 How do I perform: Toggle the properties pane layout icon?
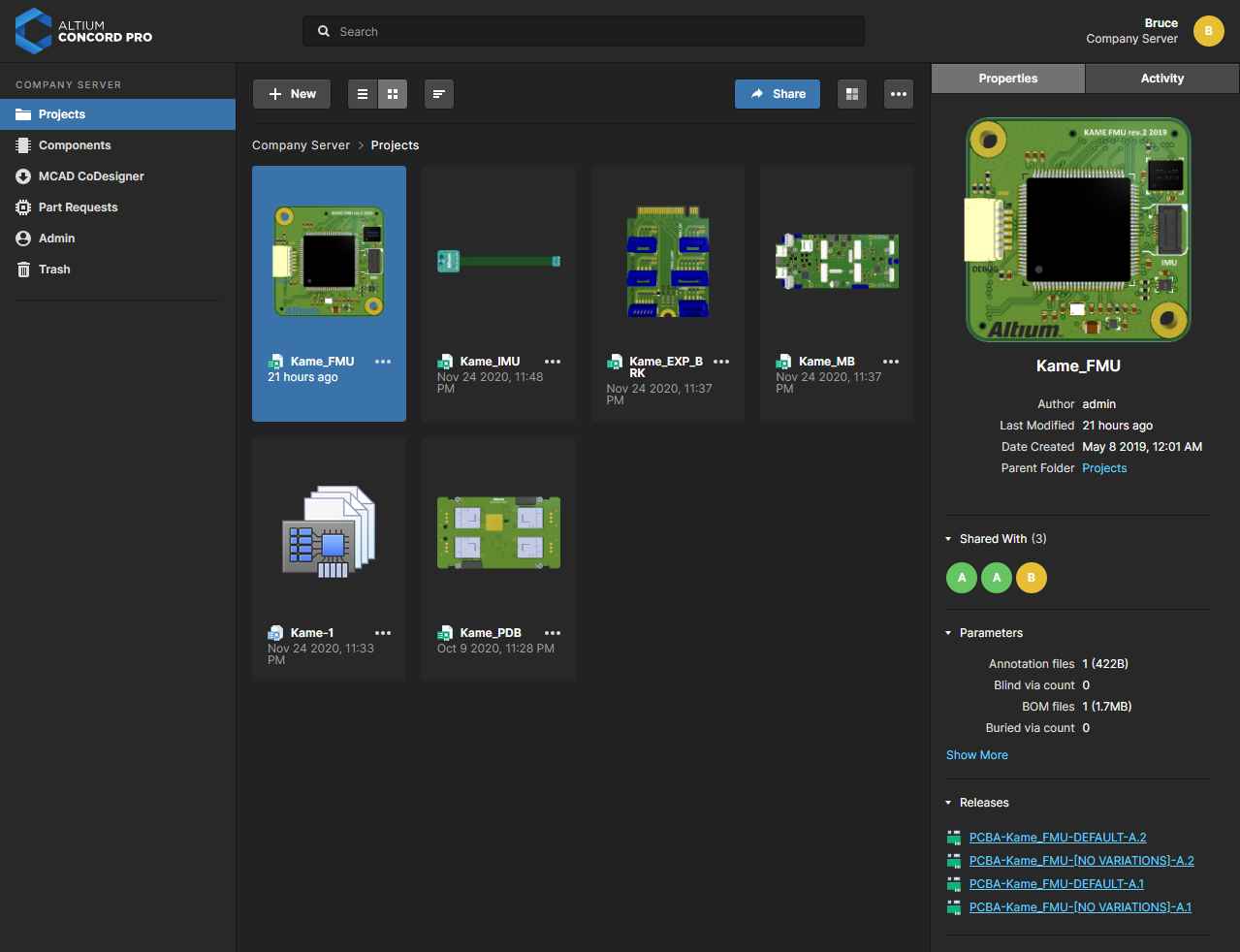coord(852,94)
